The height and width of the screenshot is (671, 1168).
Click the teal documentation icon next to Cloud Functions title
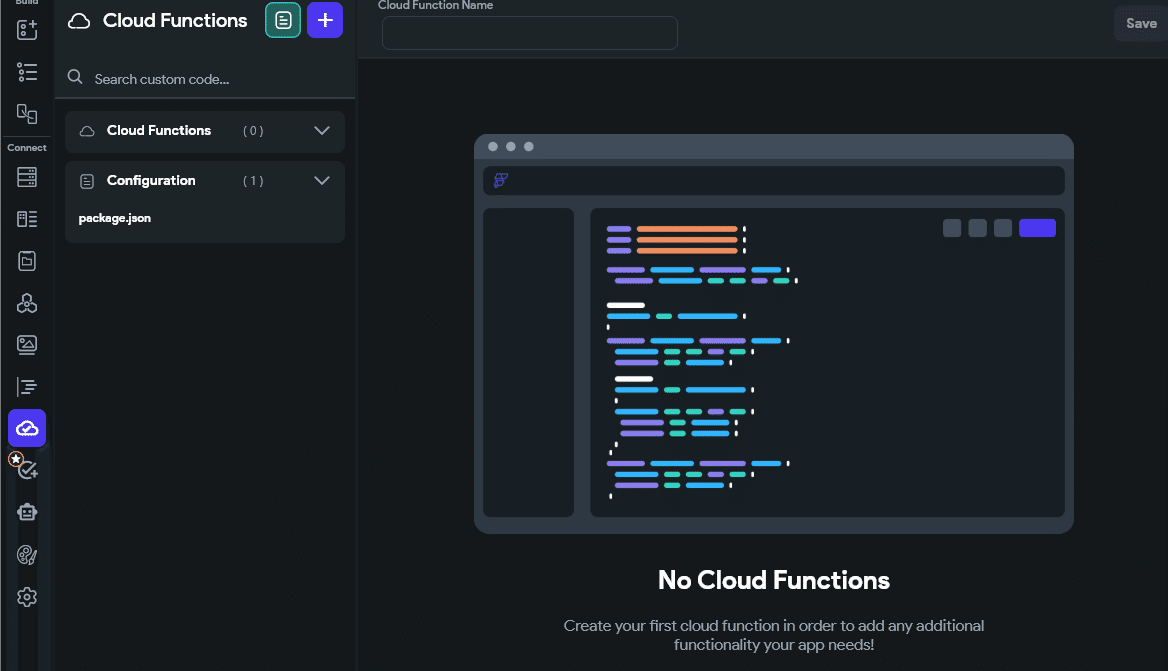(282, 20)
